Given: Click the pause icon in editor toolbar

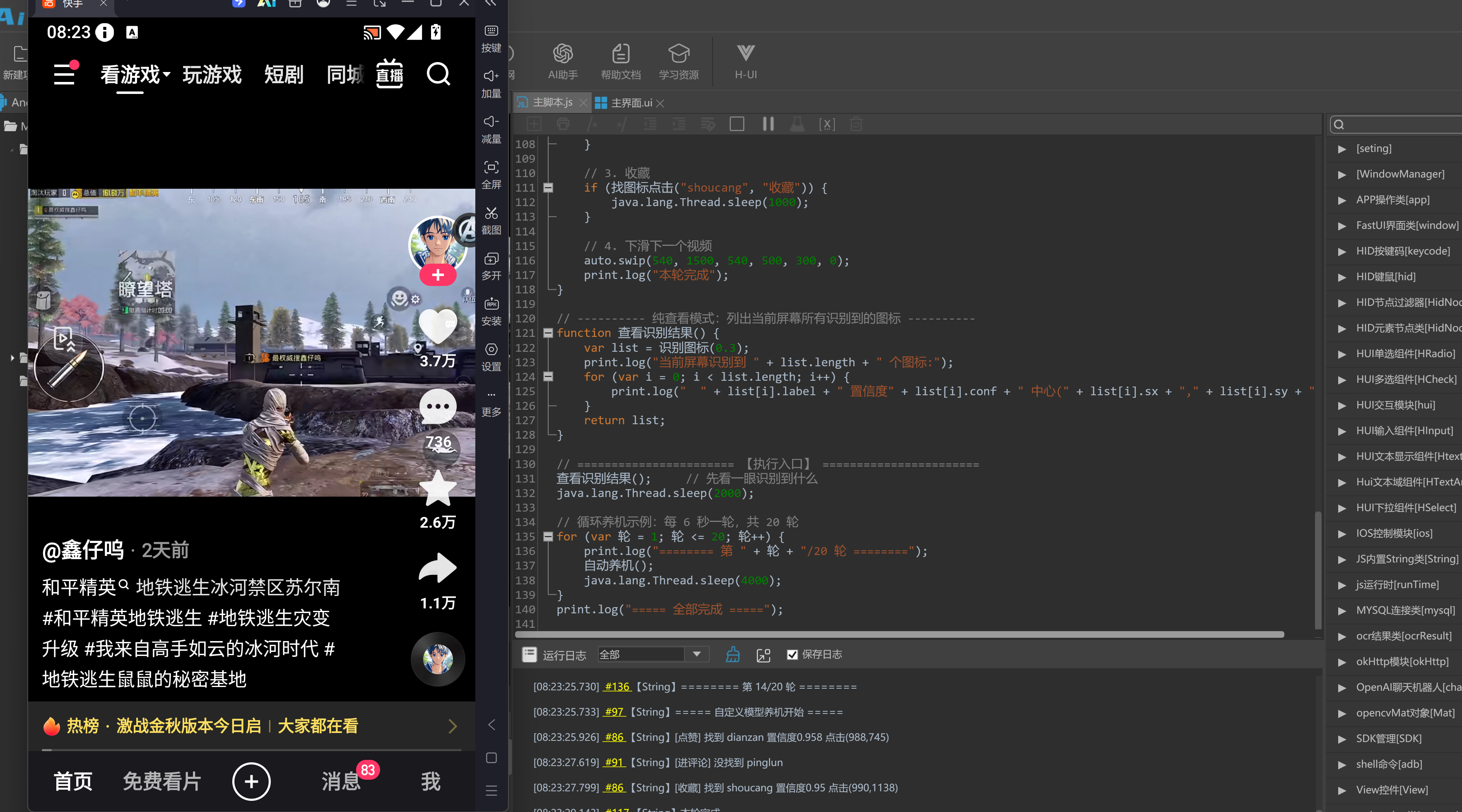Looking at the screenshot, I should tap(768, 124).
